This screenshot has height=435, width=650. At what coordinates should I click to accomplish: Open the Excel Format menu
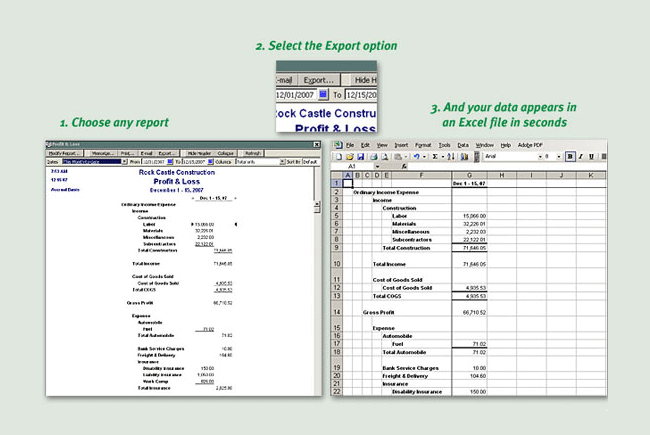tap(422, 145)
